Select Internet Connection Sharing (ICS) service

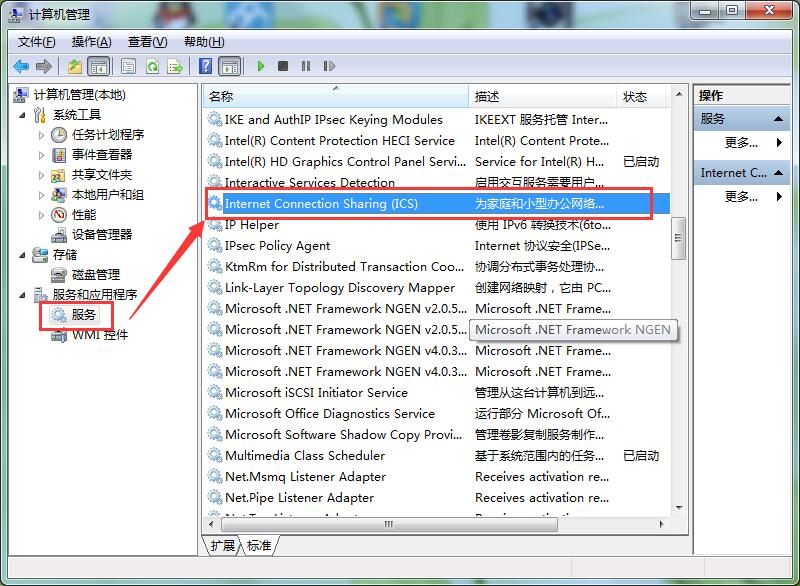click(437, 204)
